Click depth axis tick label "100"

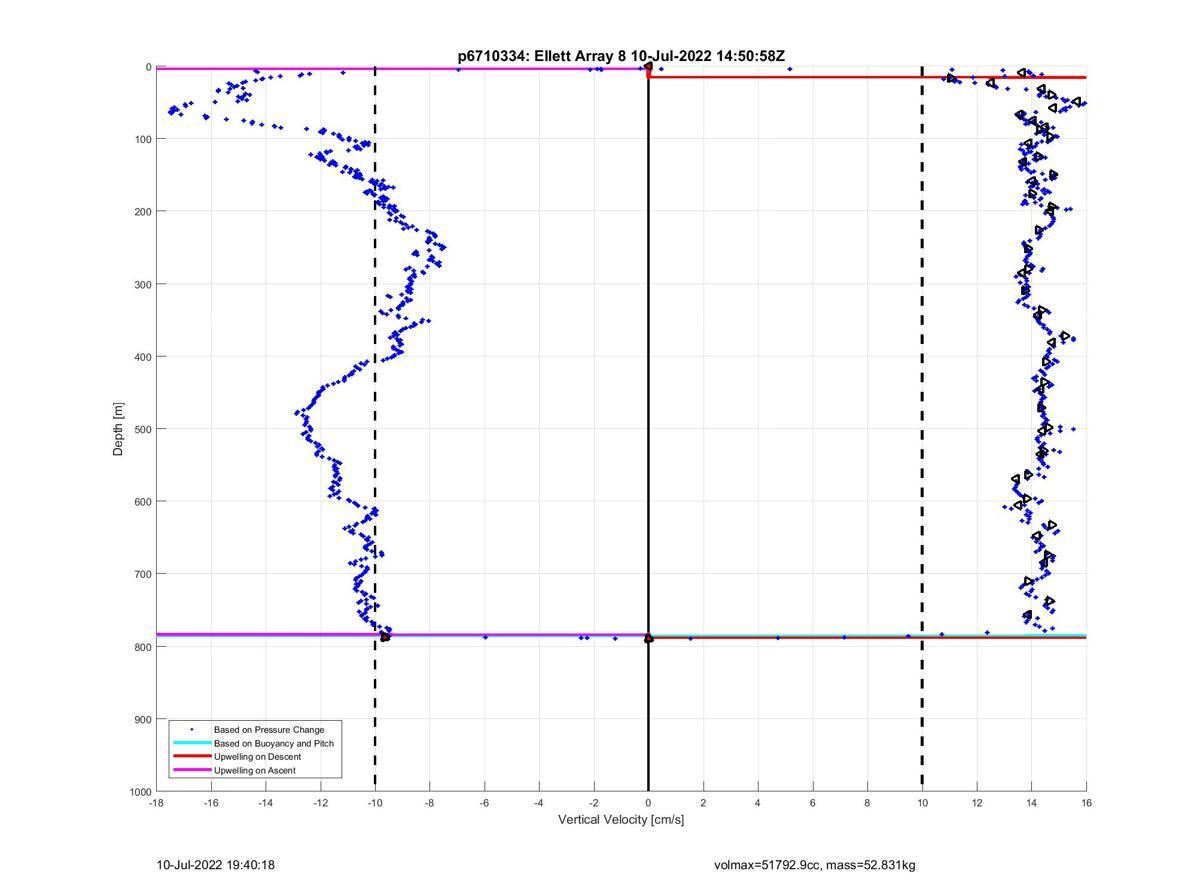point(142,139)
